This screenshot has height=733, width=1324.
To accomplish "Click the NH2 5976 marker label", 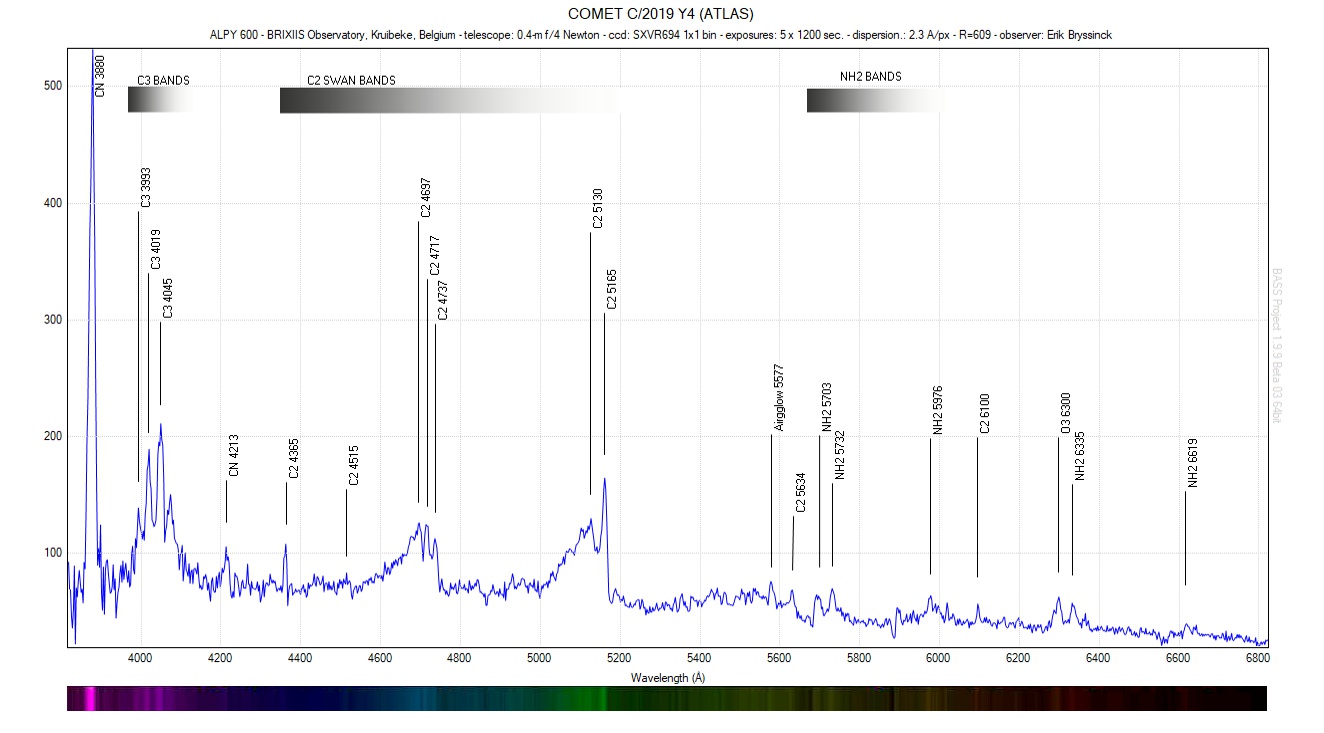I will click(x=938, y=410).
